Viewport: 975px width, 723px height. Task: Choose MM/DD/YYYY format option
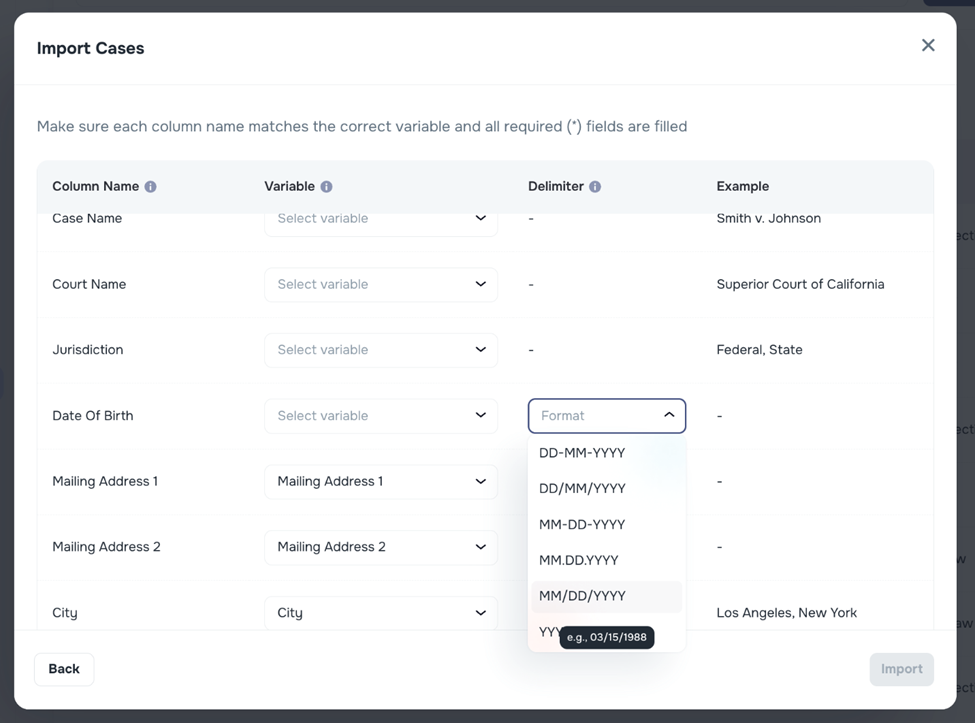click(582, 596)
